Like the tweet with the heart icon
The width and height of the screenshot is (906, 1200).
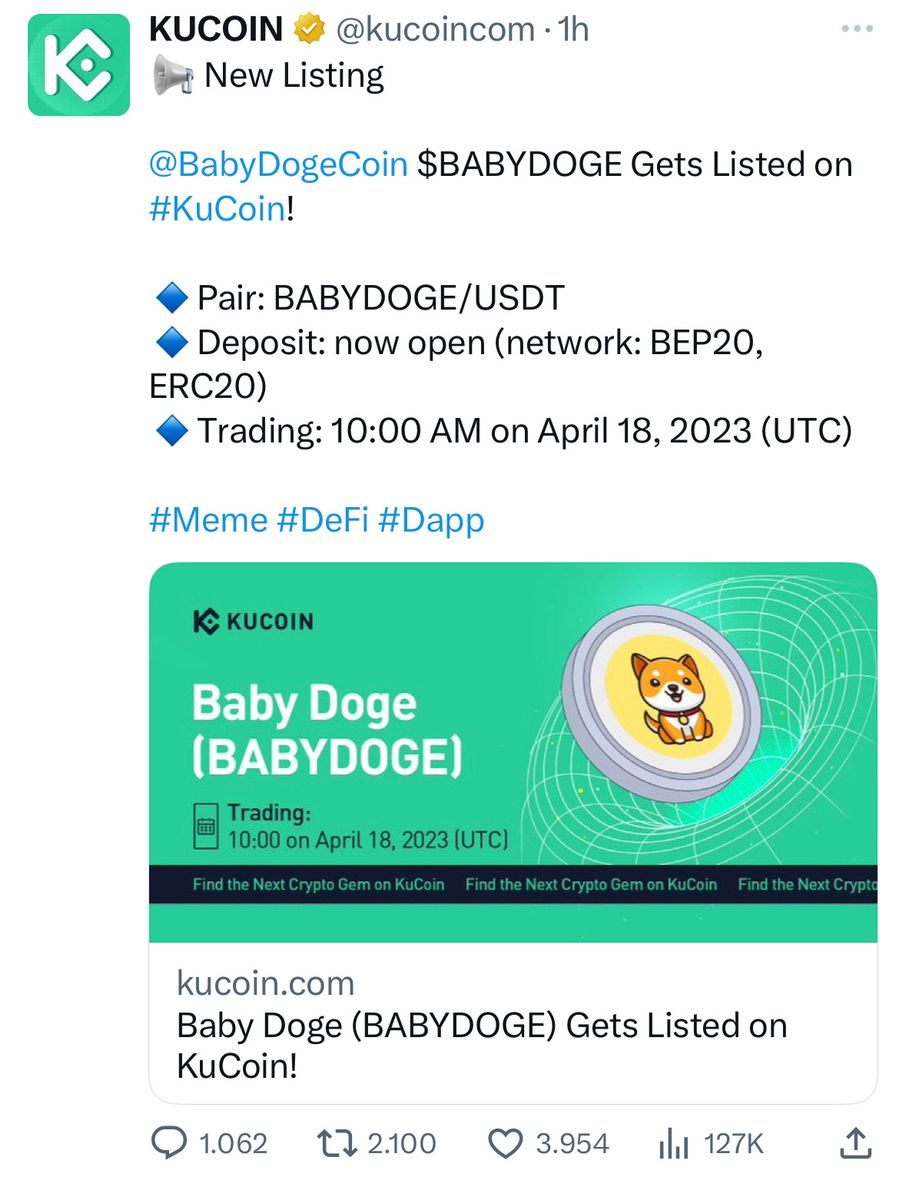[505, 1143]
